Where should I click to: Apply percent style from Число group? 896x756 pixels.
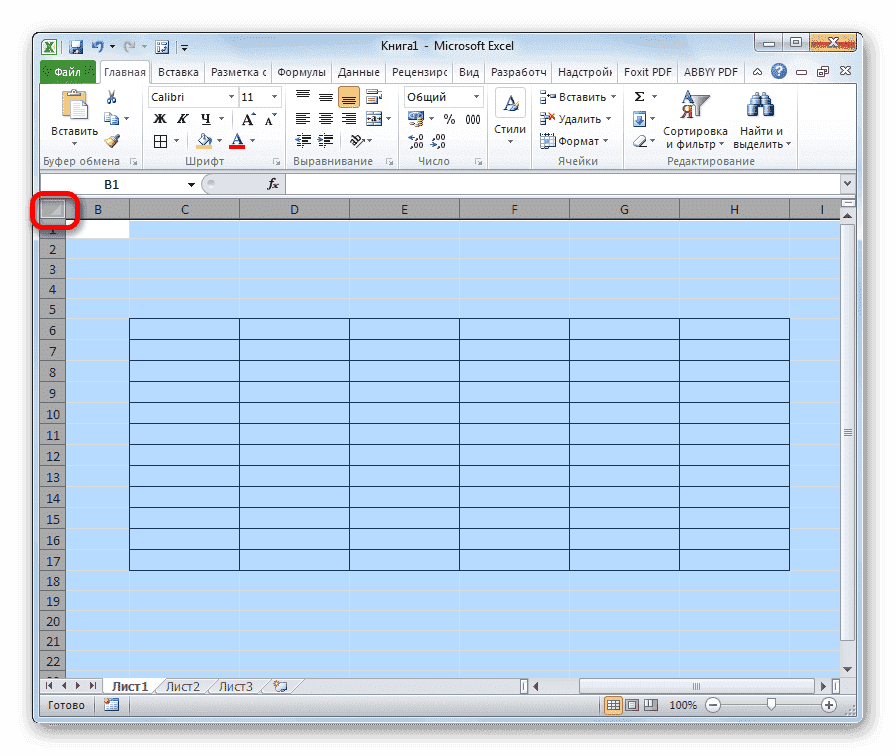point(447,119)
